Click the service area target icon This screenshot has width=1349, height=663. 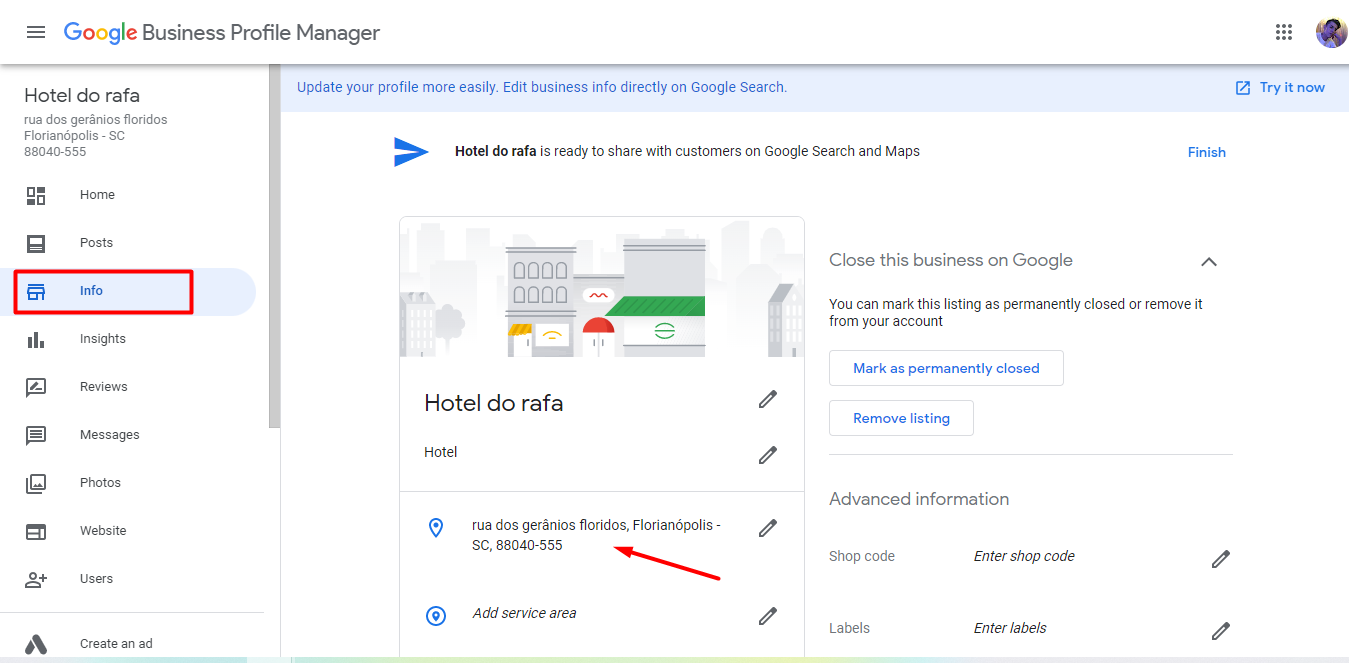point(436,616)
